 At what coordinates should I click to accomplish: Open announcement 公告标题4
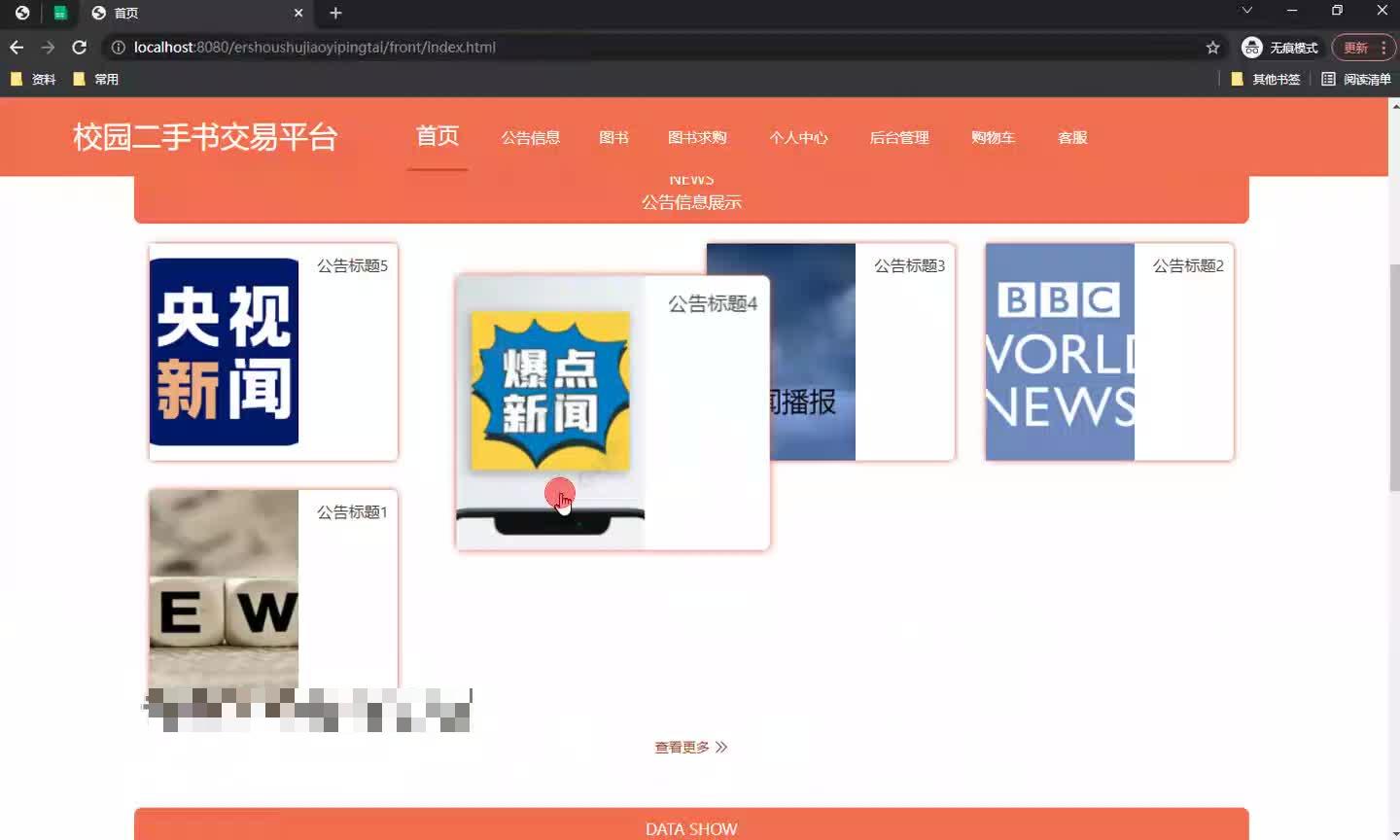pos(713,304)
